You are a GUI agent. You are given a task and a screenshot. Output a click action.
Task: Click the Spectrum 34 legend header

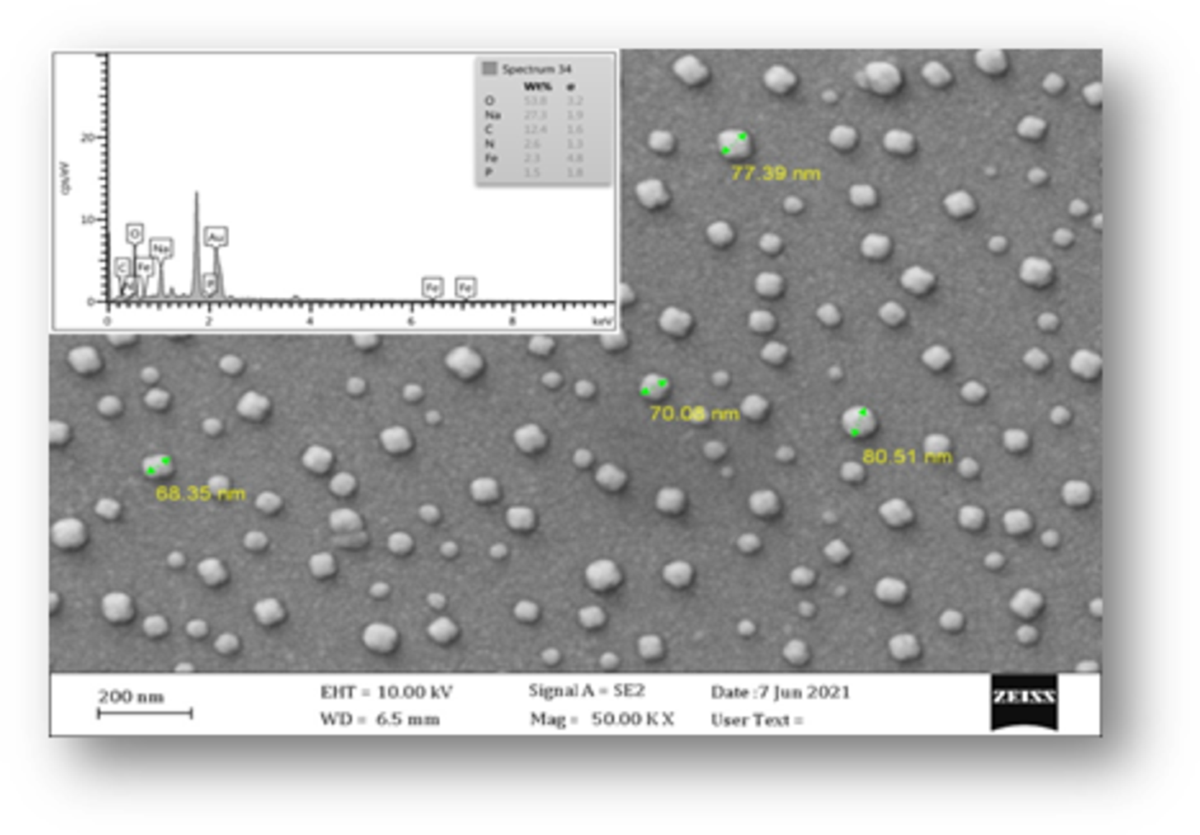click(x=538, y=68)
